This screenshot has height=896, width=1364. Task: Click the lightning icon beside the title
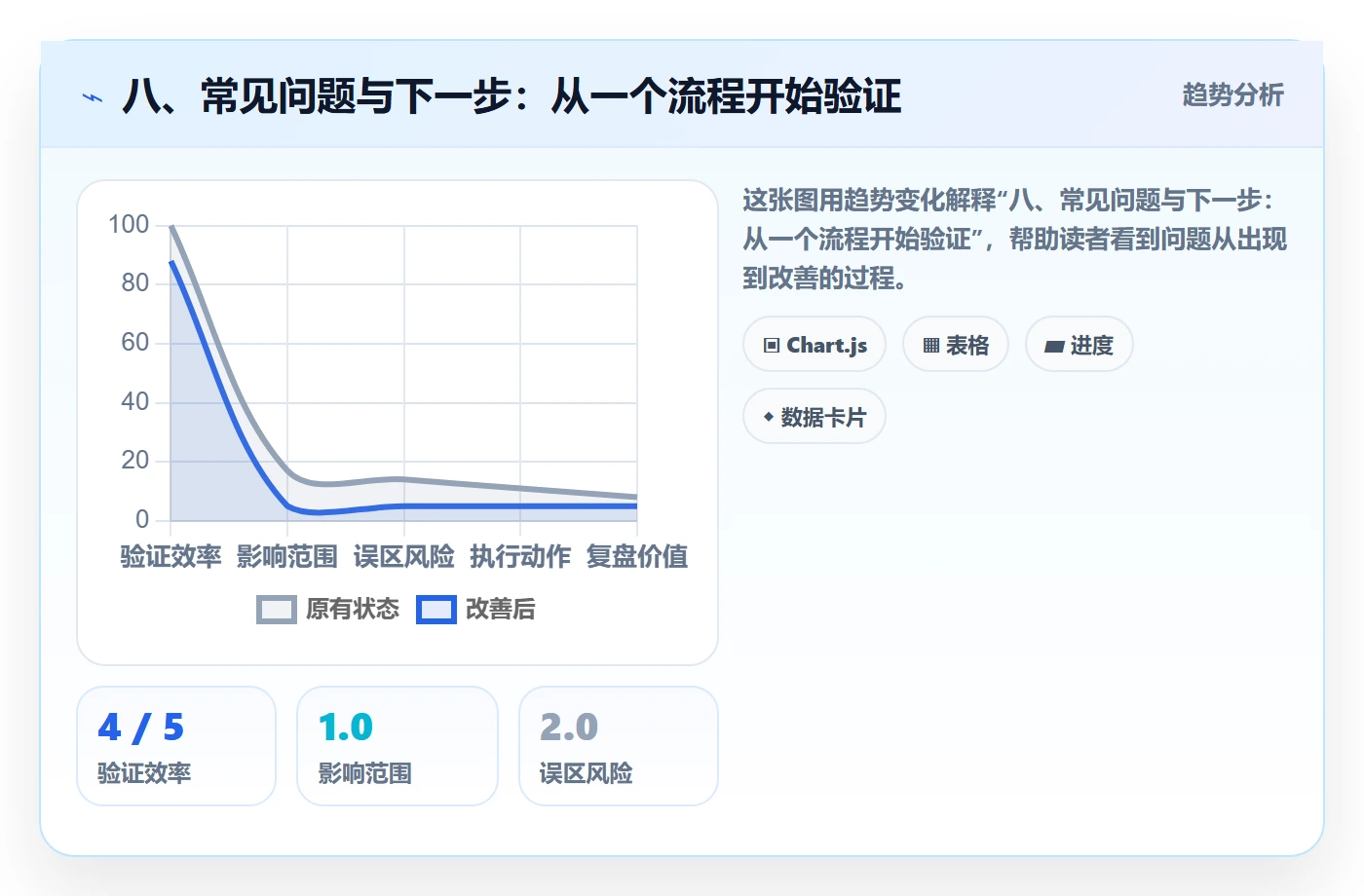[93, 97]
